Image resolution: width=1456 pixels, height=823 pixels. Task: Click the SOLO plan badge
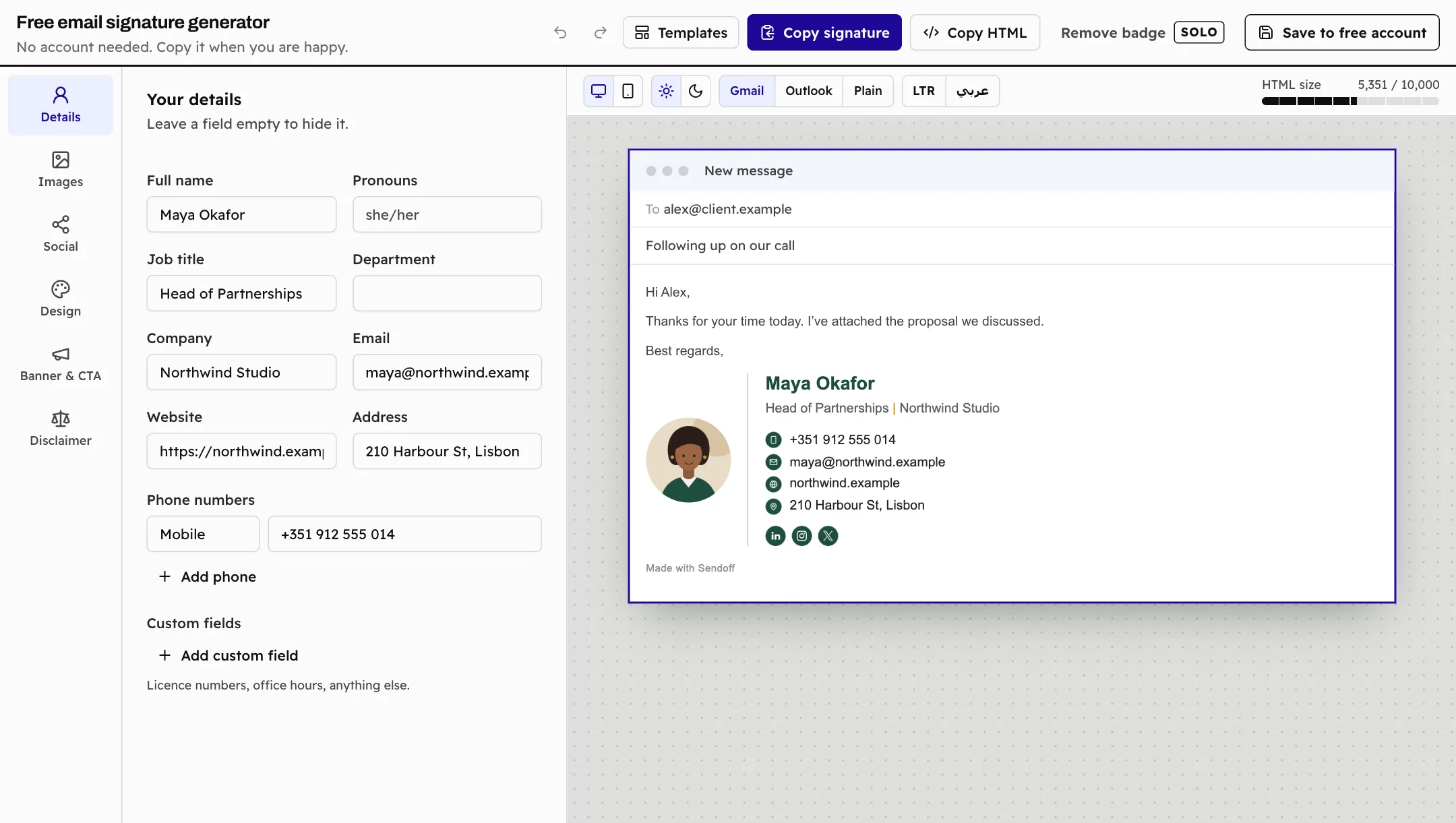tap(1199, 32)
